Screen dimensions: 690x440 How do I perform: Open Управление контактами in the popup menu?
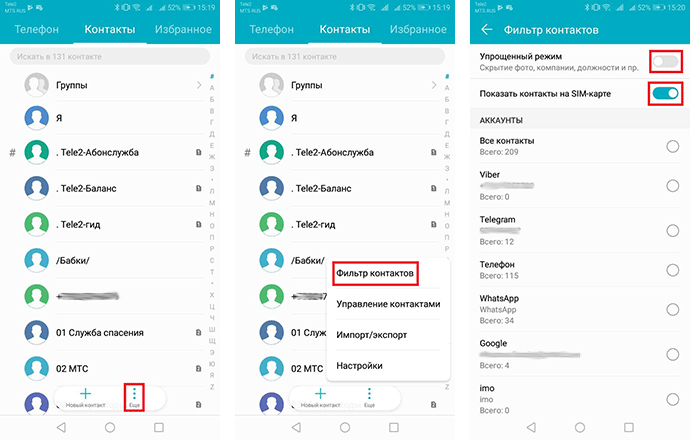click(x=388, y=304)
